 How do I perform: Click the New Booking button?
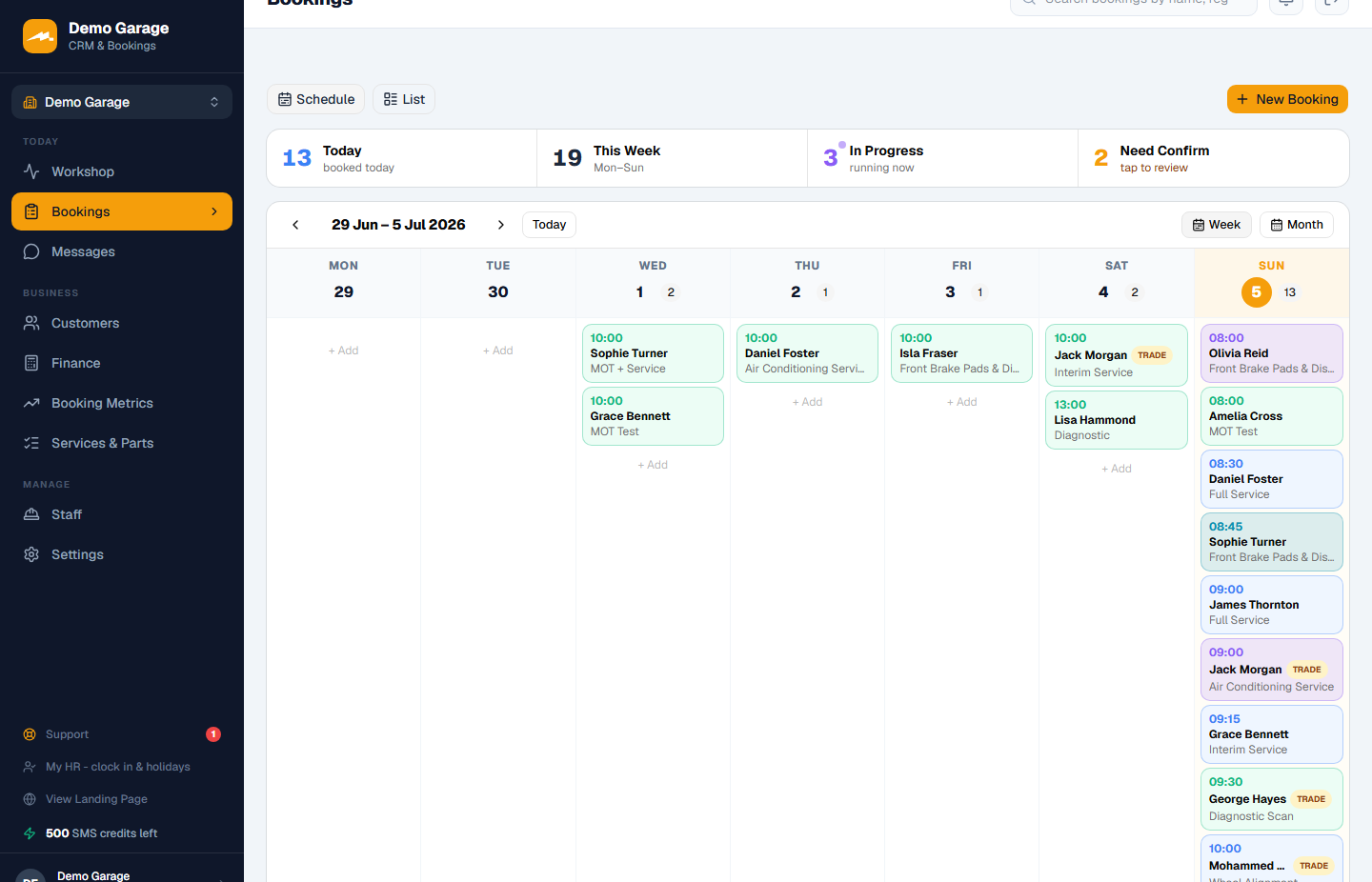pyautogui.click(x=1287, y=99)
